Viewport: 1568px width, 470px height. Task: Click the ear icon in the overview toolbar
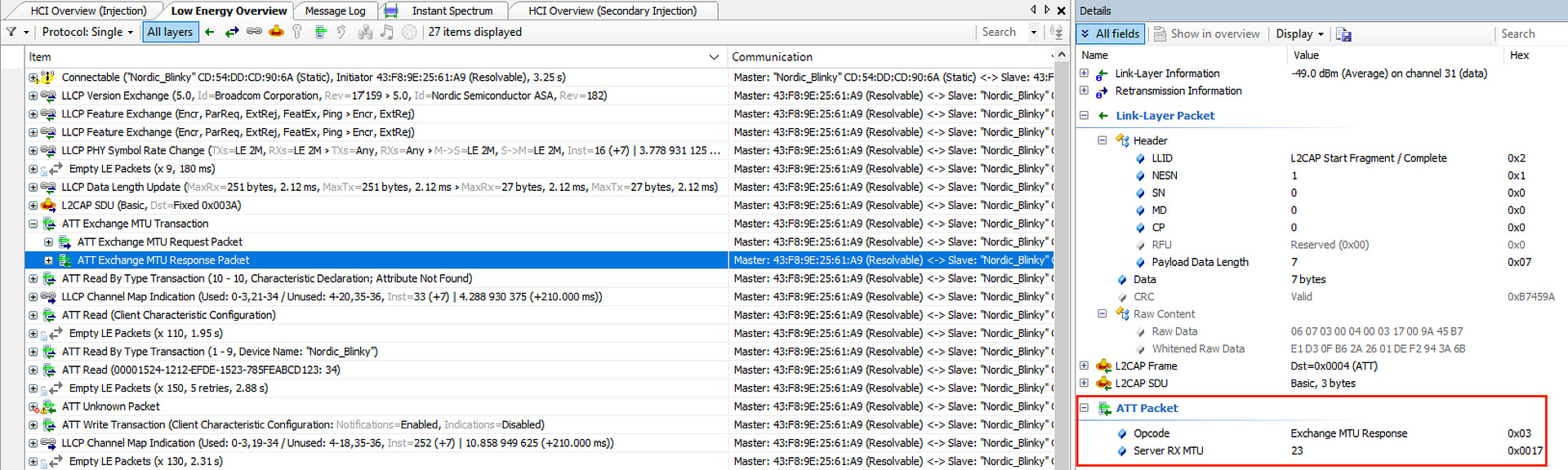[x=341, y=32]
